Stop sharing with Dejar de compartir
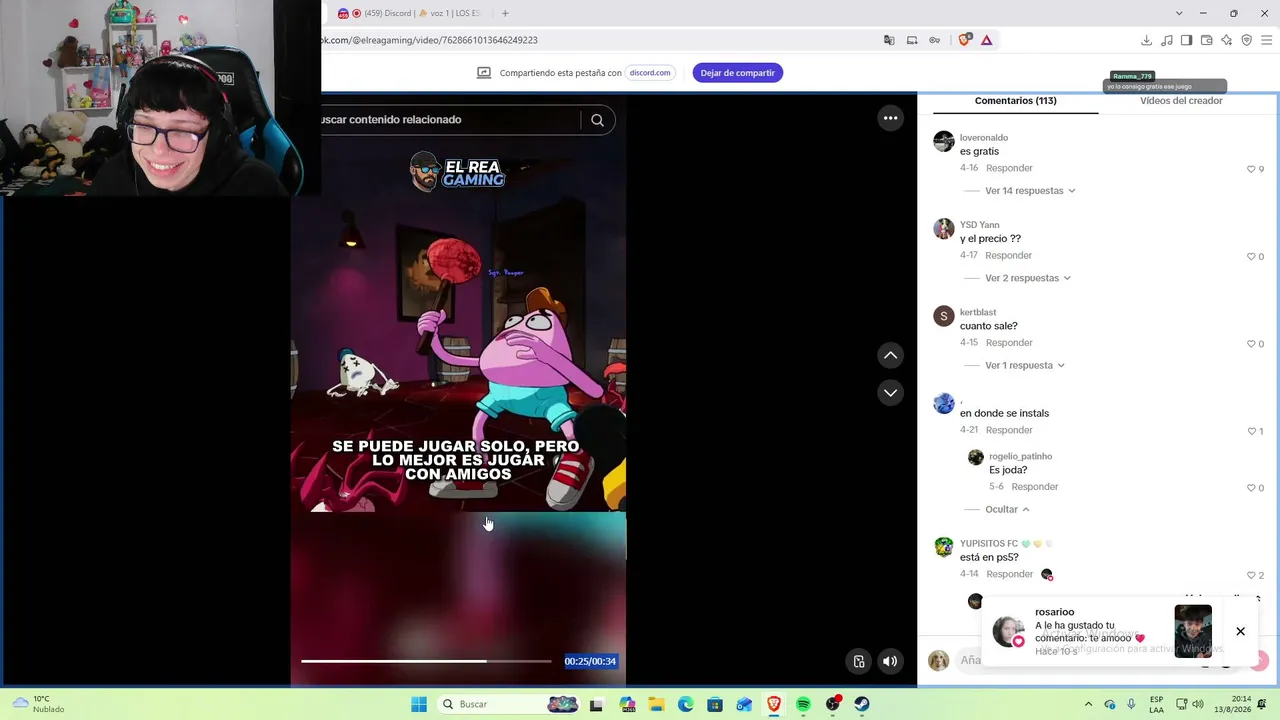 coord(738,73)
